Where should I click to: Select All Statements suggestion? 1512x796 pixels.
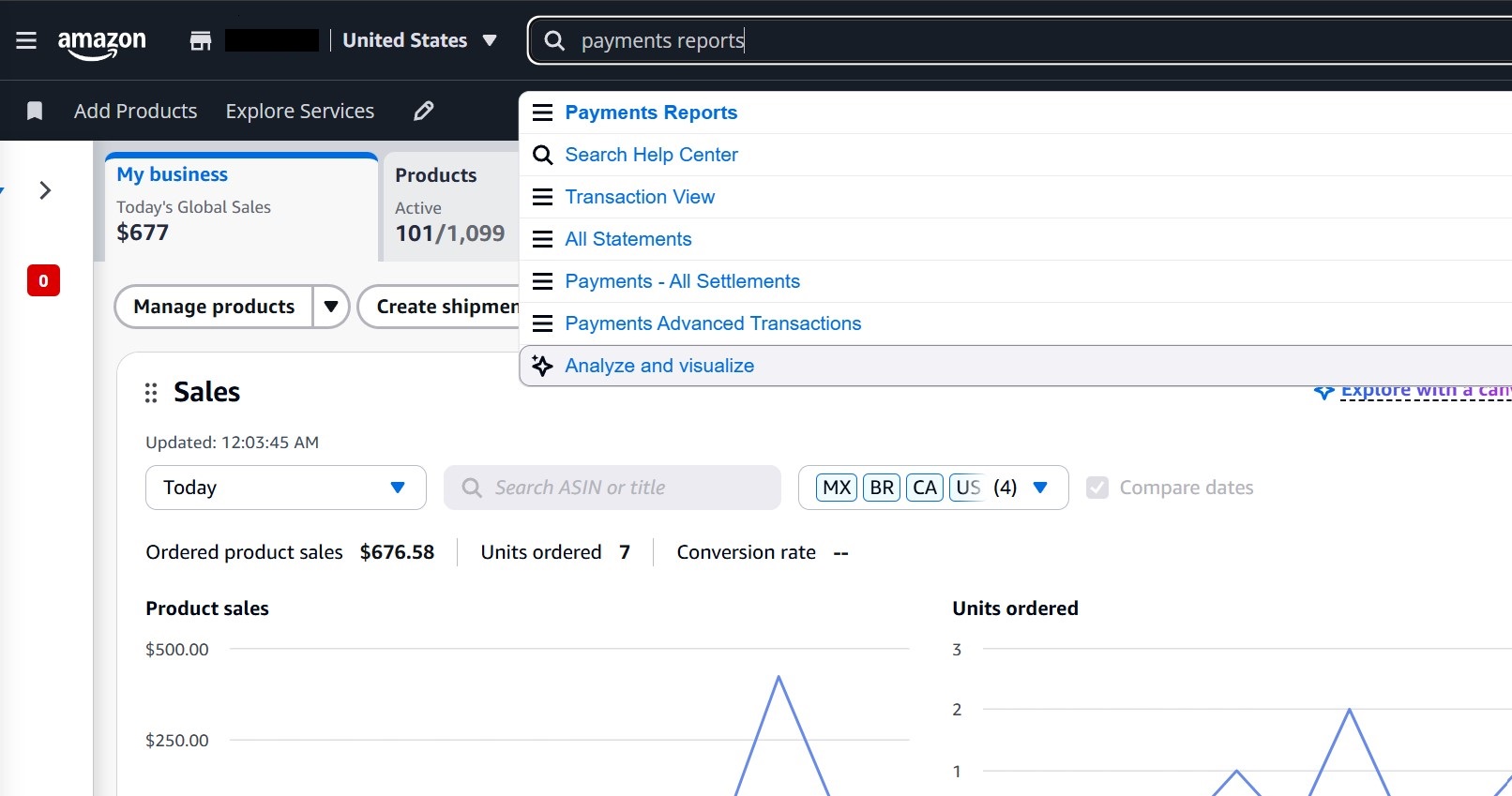tap(1015, 239)
